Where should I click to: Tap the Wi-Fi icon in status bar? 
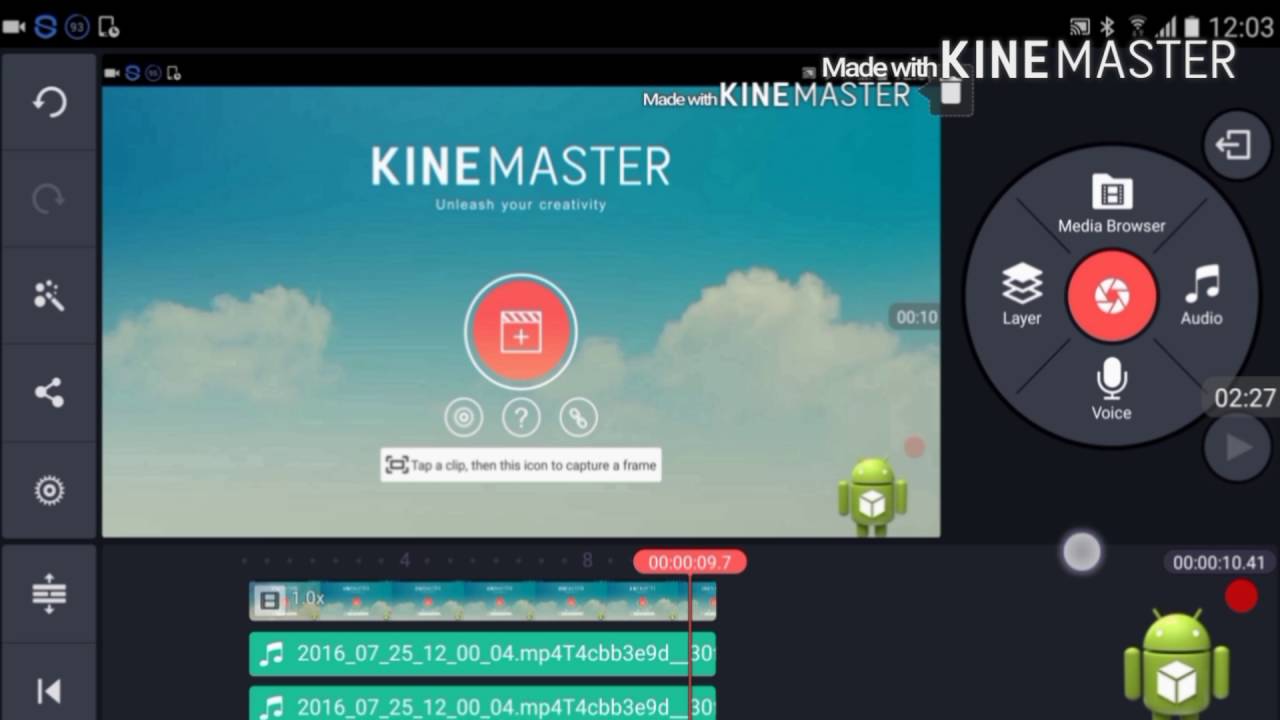[x=1137, y=27]
